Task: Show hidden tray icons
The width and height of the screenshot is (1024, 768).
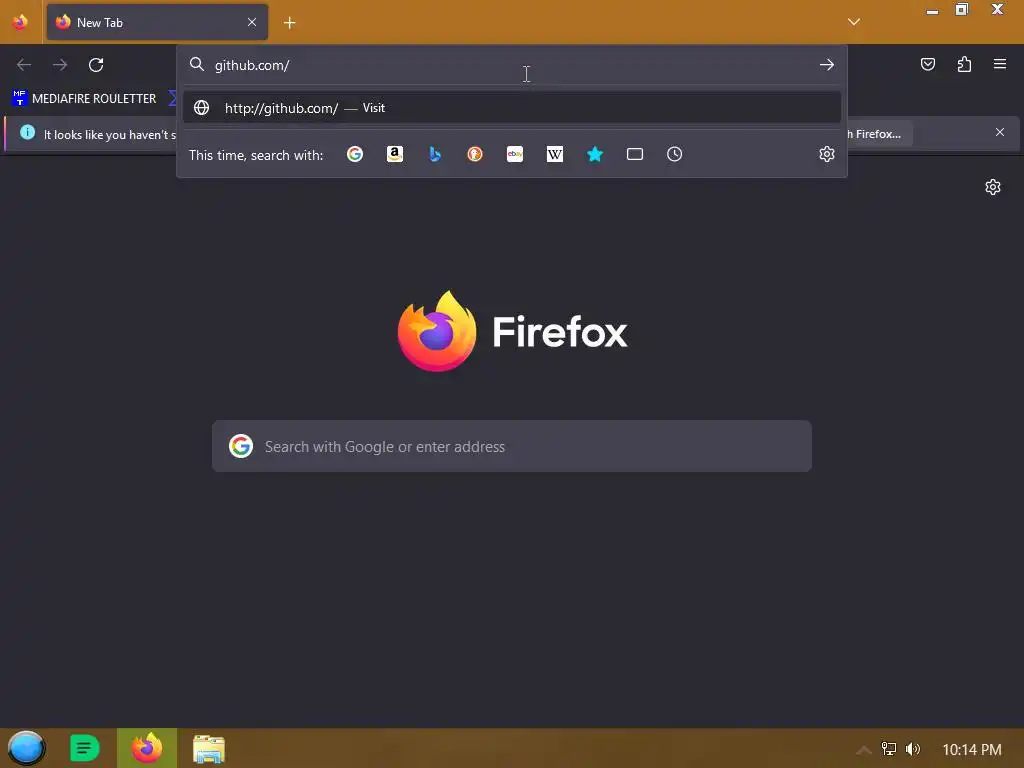Action: click(x=863, y=750)
